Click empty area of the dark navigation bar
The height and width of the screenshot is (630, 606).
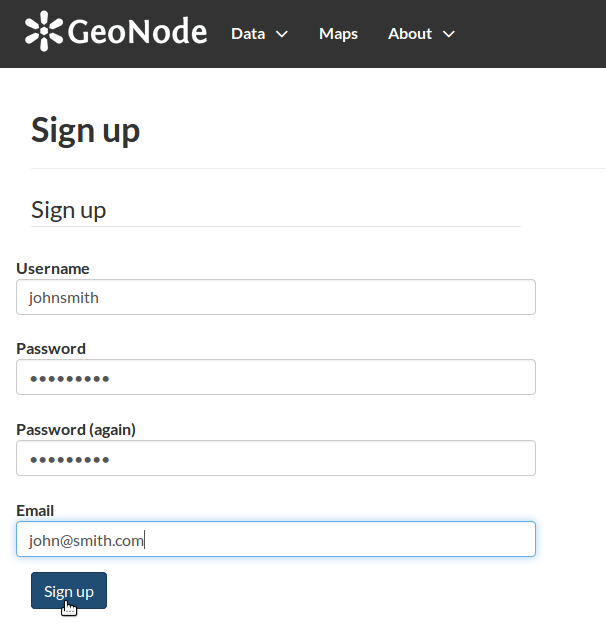pos(530,34)
